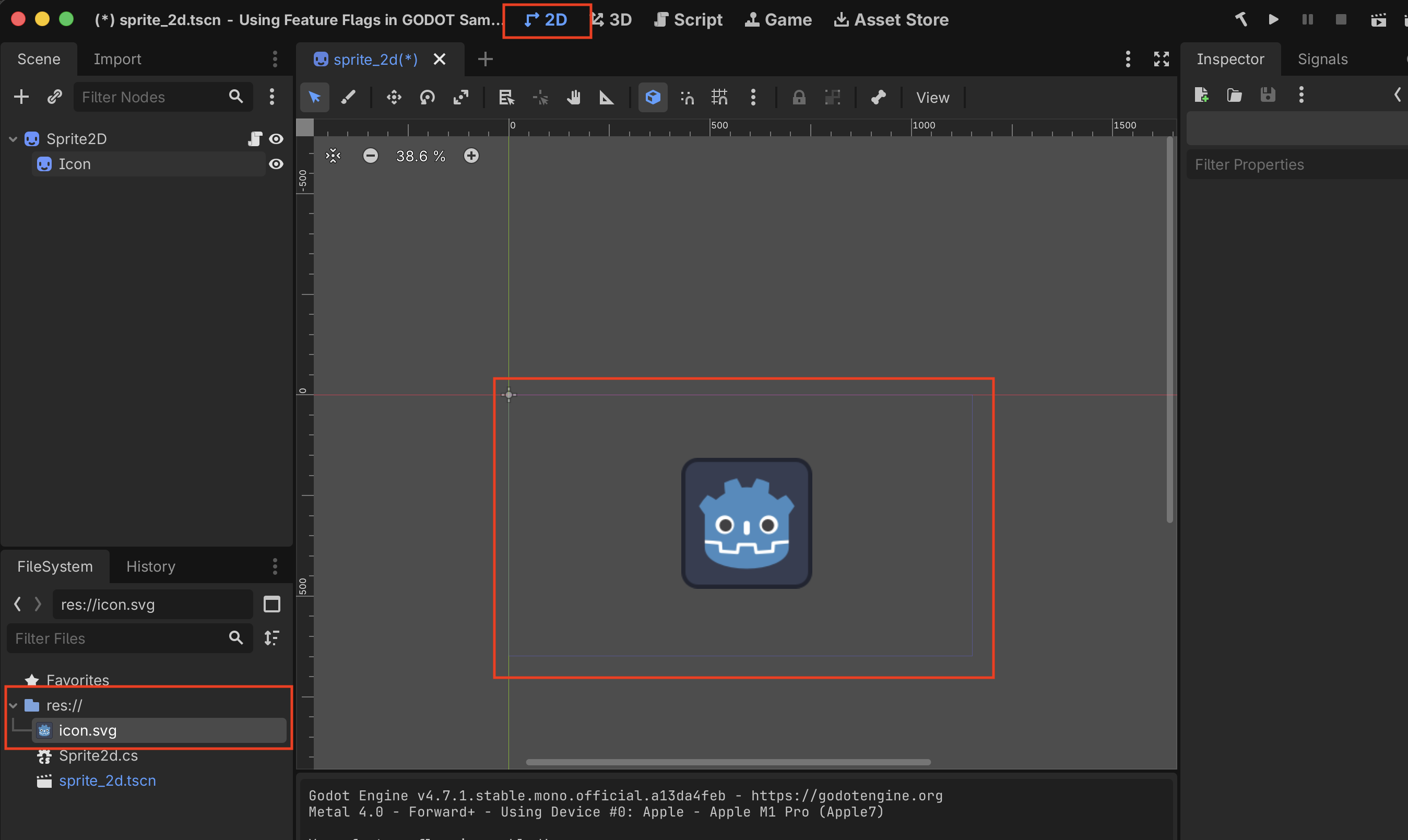The width and height of the screenshot is (1408, 840).
Task: Zoom in the 2D viewport
Action: point(471,156)
